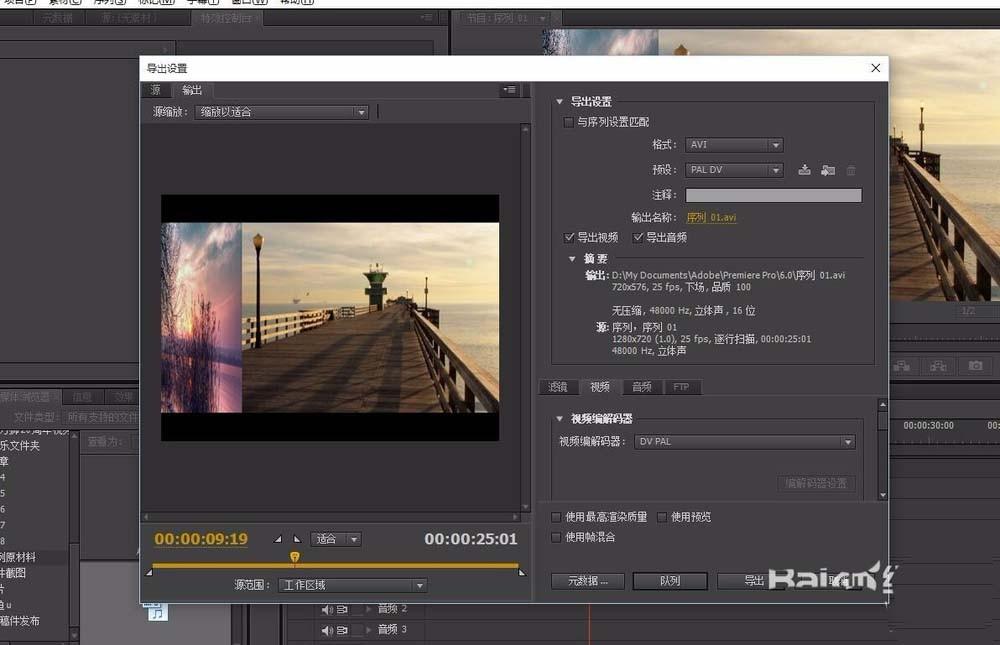Click the 00:00:09:19 timecode field
The height and width of the screenshot is (645, 1000).
click(x=199, y=538)
